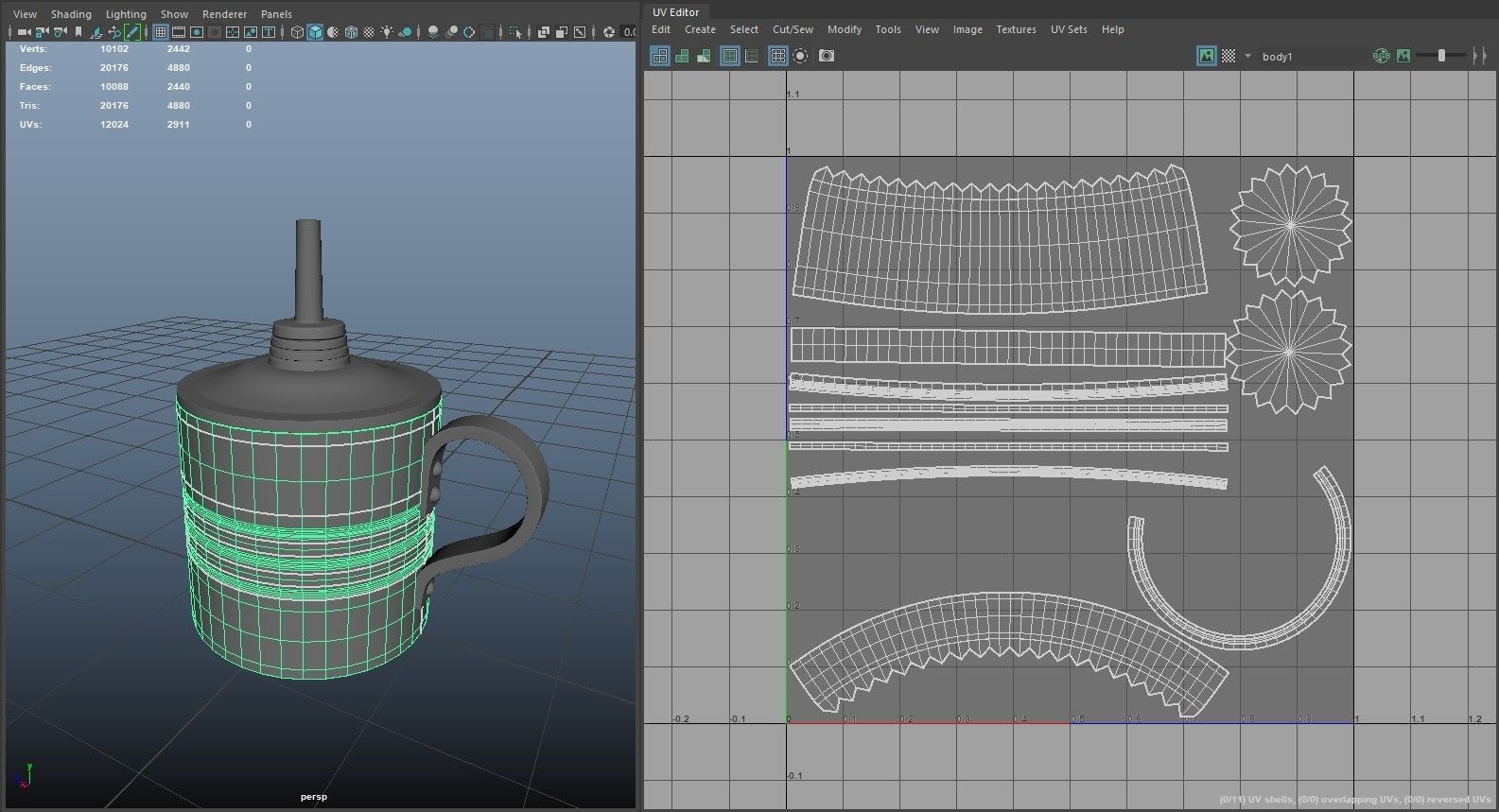This screenshot has width=1499, height=812.
Task: Activate the Grease Pencil tool icon
Action: pos(131,32)
